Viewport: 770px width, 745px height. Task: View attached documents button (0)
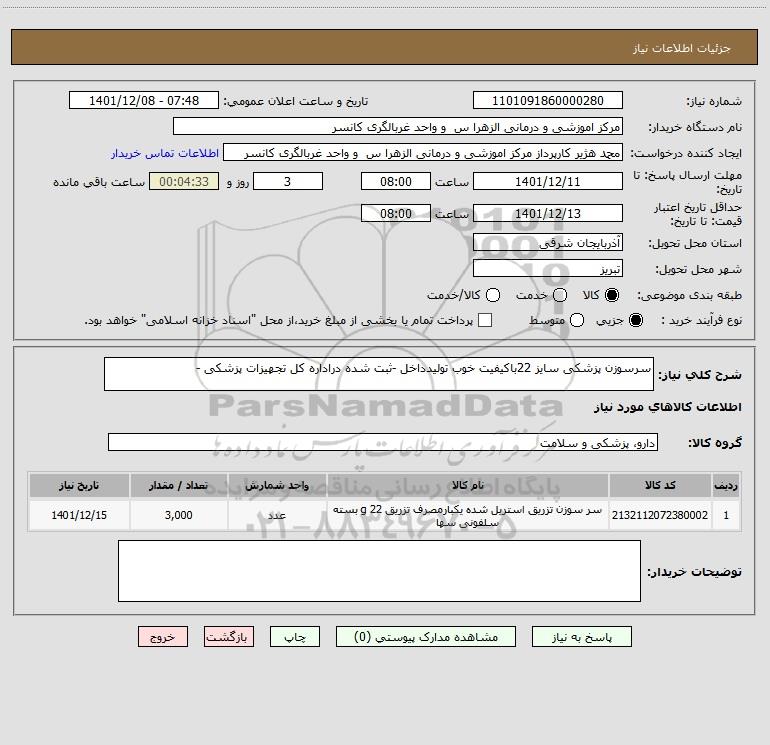point(426,637)
